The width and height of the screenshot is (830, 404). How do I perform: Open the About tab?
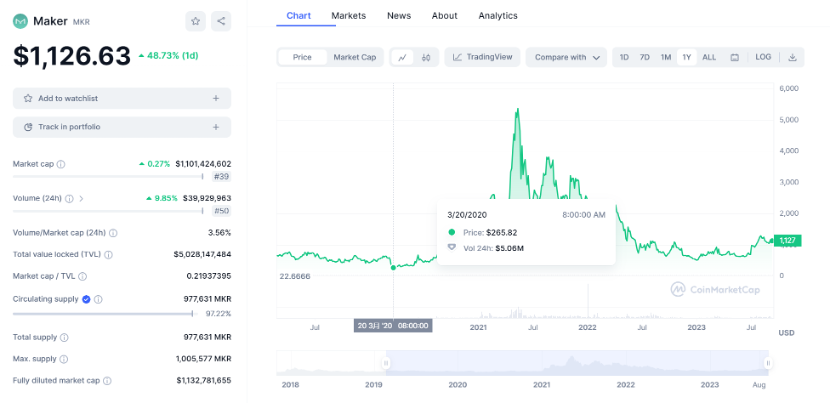click(x=445, y=16)
